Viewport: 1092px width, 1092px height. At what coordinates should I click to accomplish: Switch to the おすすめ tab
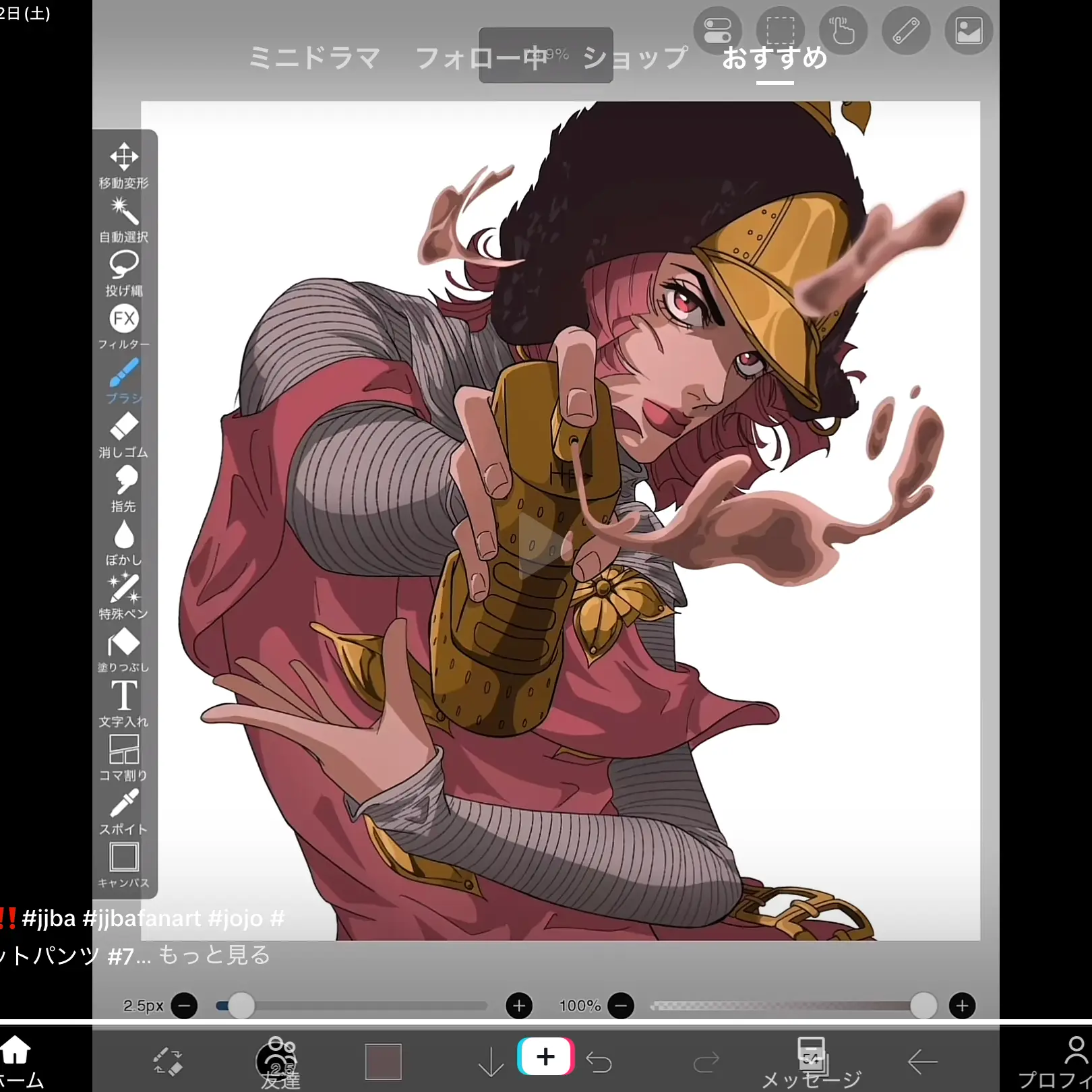point(775,59)
